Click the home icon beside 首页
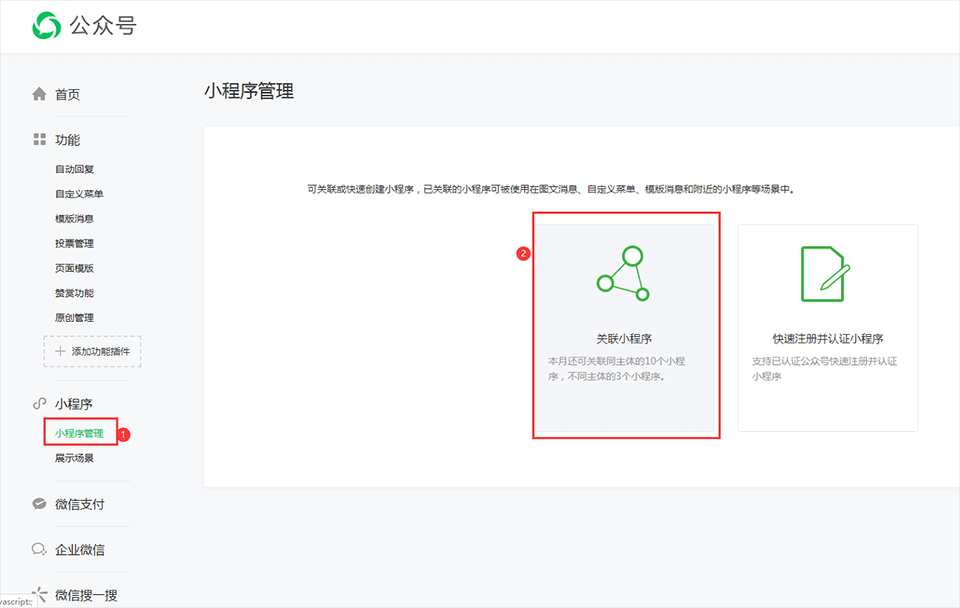 [x=39, y=94]
